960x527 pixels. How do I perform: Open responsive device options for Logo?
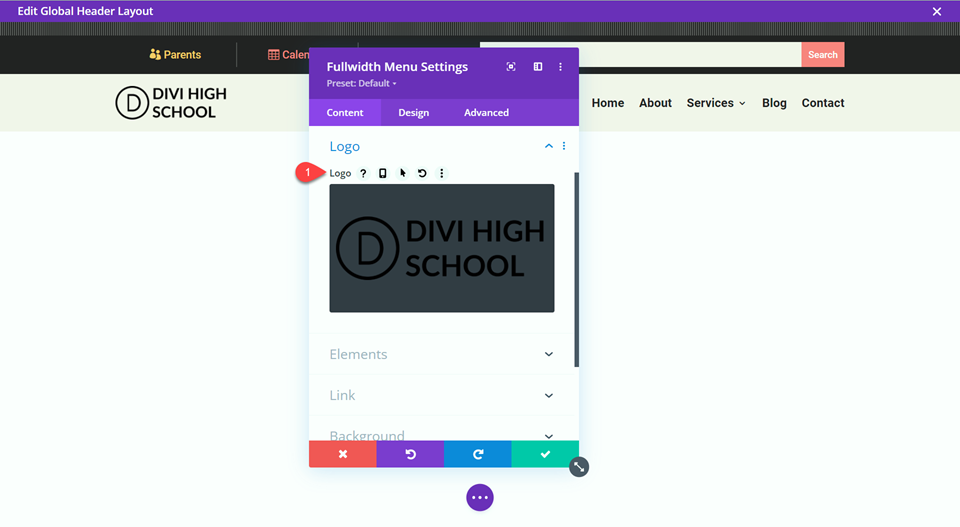coord(383,173)
